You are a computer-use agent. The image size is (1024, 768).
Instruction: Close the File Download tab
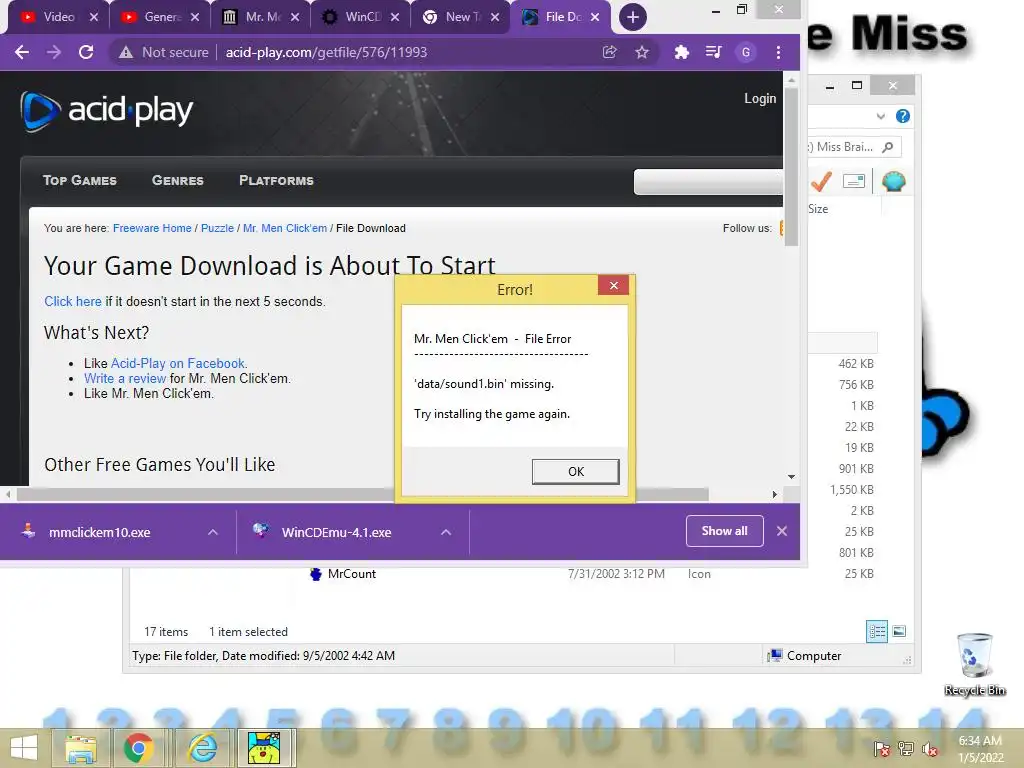coord(594,17)
